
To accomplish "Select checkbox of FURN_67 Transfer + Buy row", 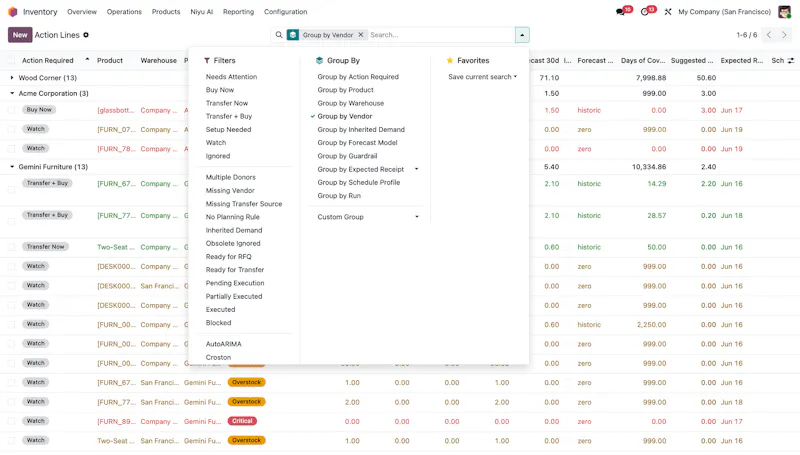I will point(11,190).
